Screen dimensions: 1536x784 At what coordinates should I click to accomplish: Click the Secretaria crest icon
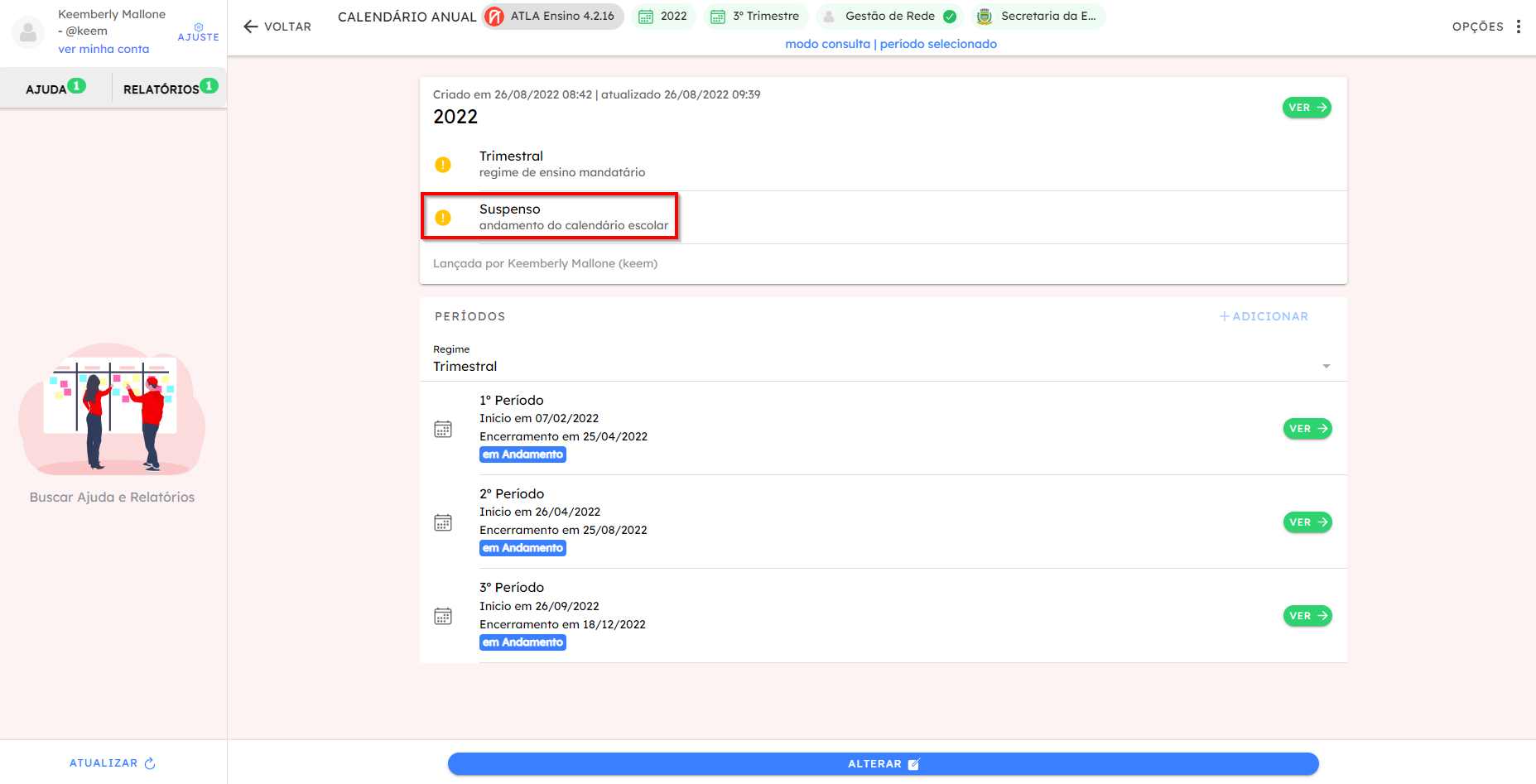point(985,17)
